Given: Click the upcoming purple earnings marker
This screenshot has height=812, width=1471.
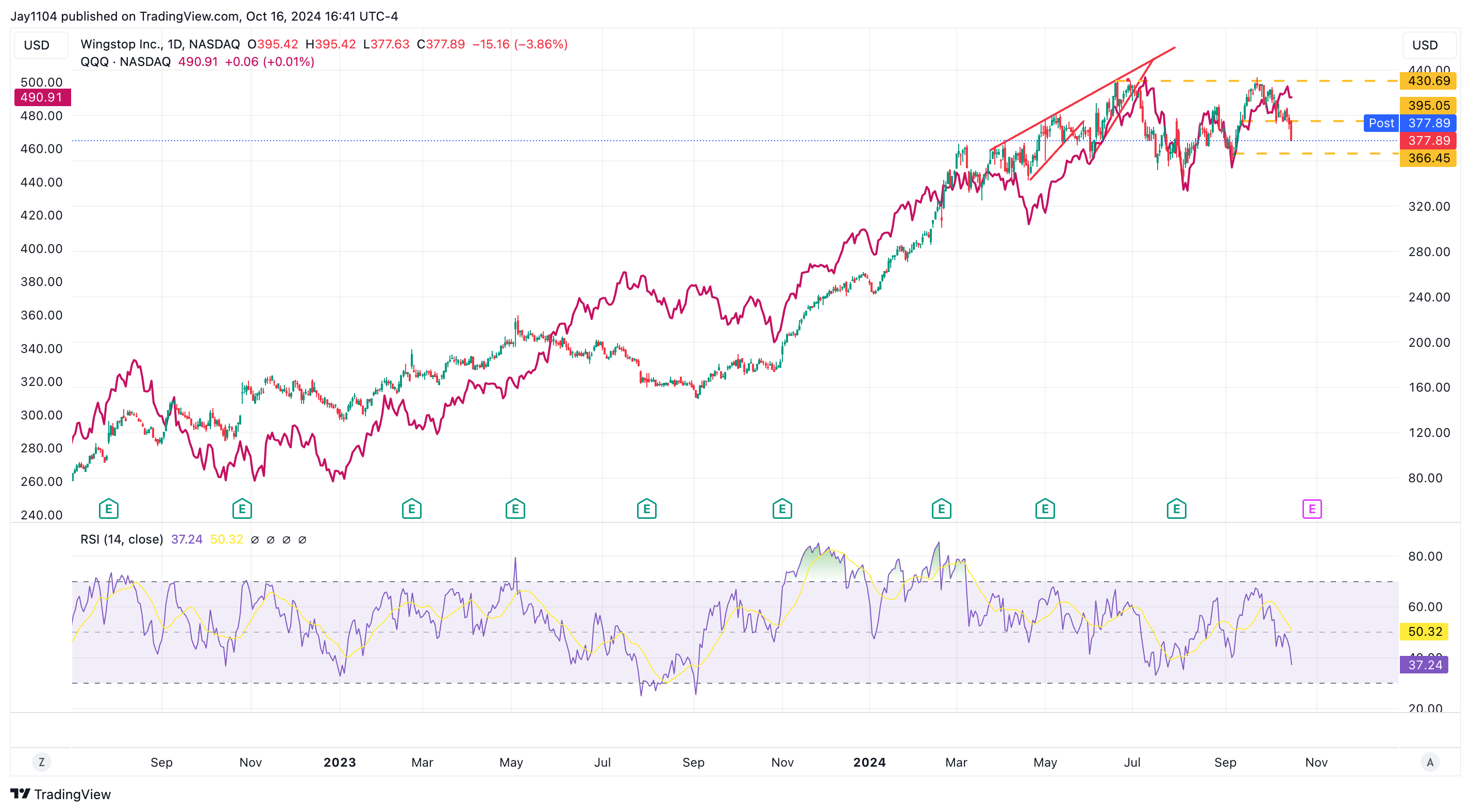Looking at the screenshot, I should 1312,508.
